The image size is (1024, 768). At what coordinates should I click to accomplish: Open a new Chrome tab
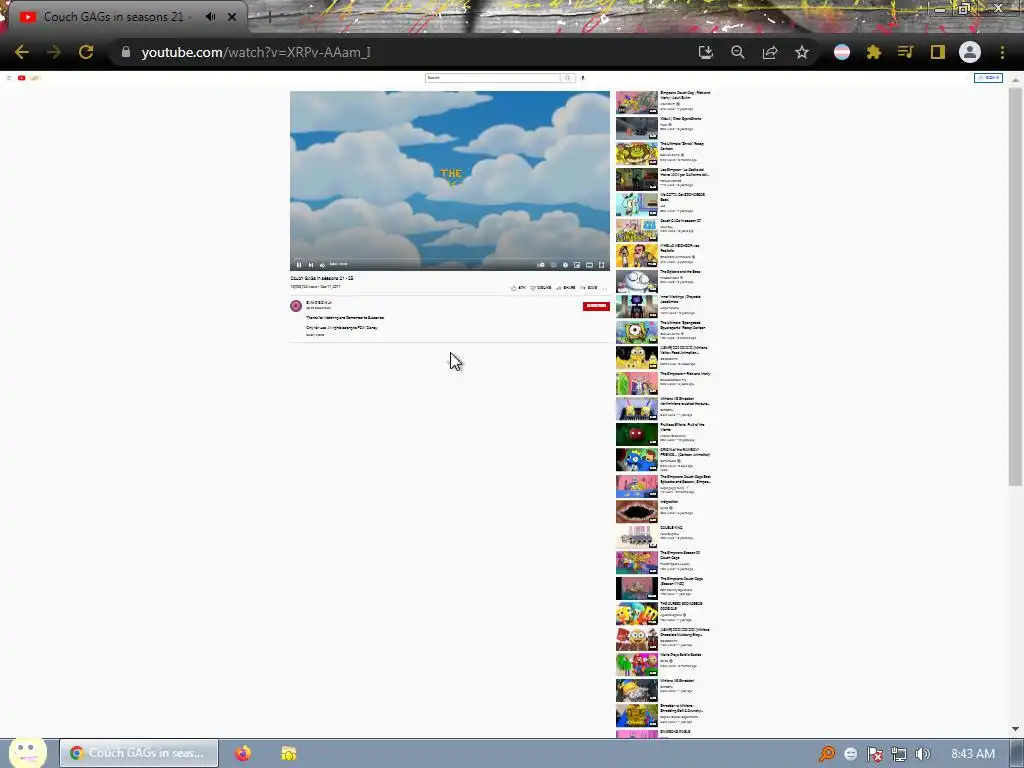coord(270,17)
